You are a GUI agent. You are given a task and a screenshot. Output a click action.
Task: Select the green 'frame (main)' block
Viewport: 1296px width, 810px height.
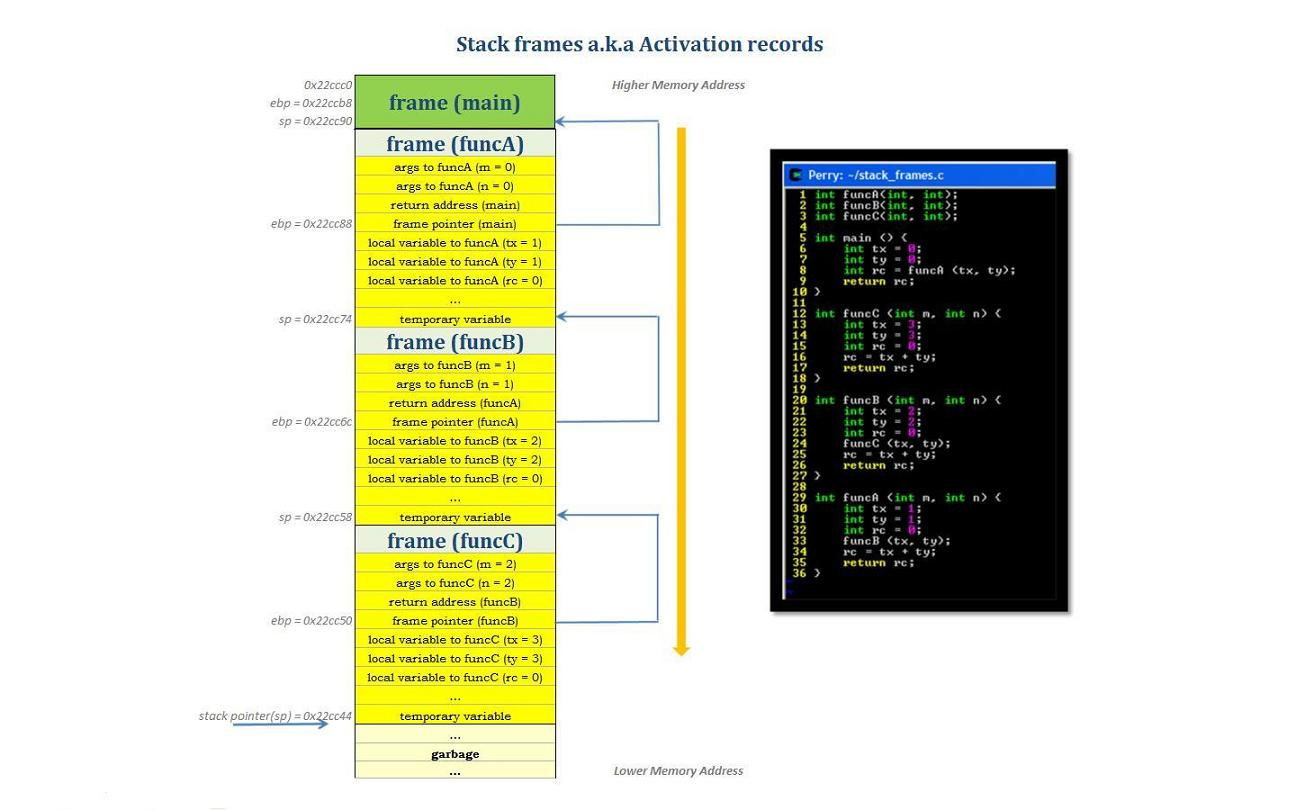(x=455, y=102)
